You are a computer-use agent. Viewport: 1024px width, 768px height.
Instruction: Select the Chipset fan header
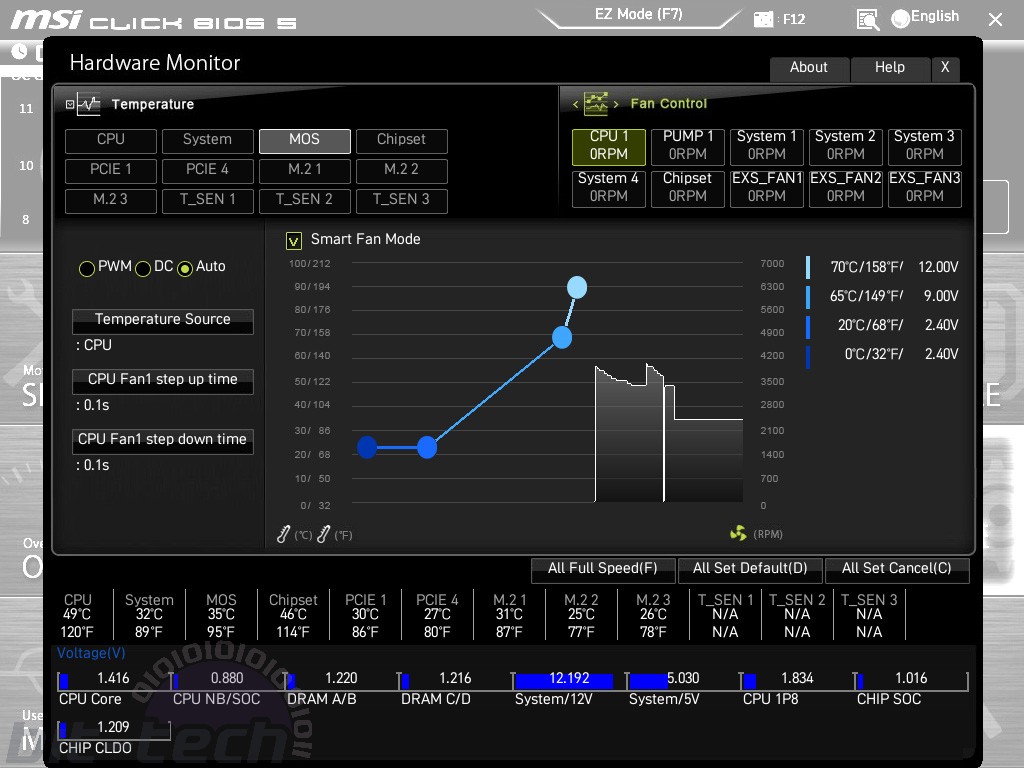(688, 188)
